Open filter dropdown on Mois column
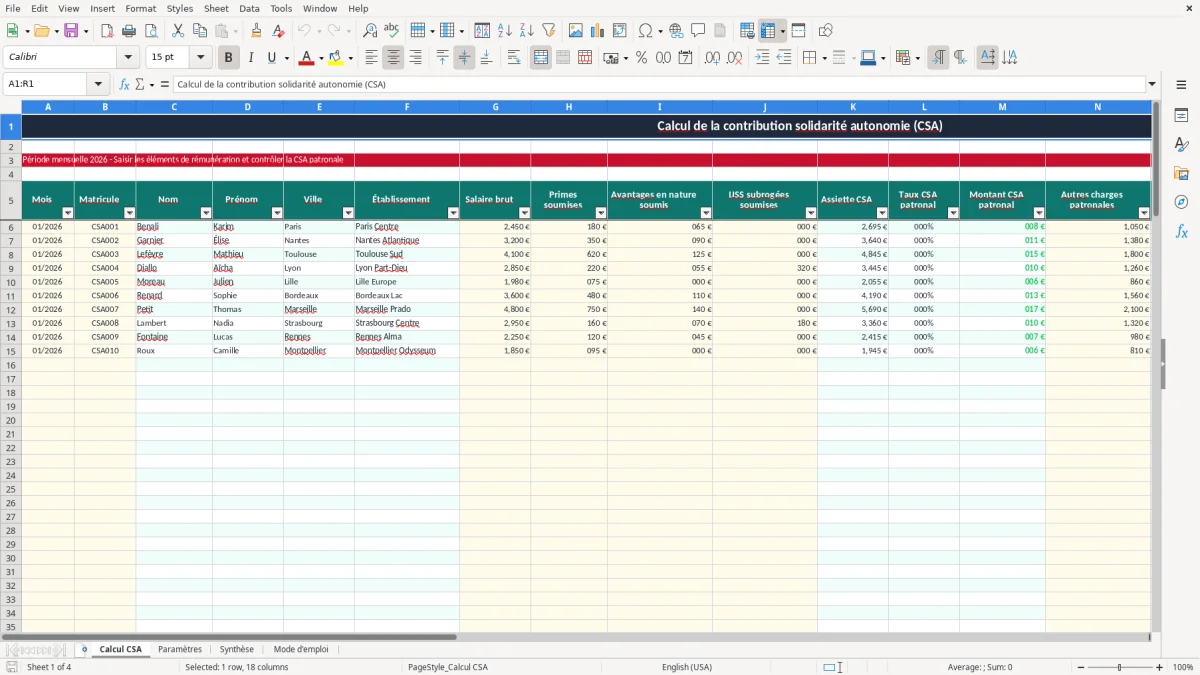Image resolution: width=1200 pixels, height=675 pixels. pos(68,213)
